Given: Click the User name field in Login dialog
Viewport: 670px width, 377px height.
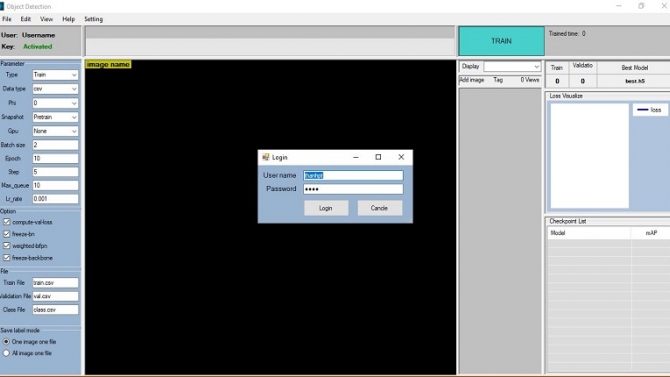Looking at the screenshot, I should (x=353, y=175).
